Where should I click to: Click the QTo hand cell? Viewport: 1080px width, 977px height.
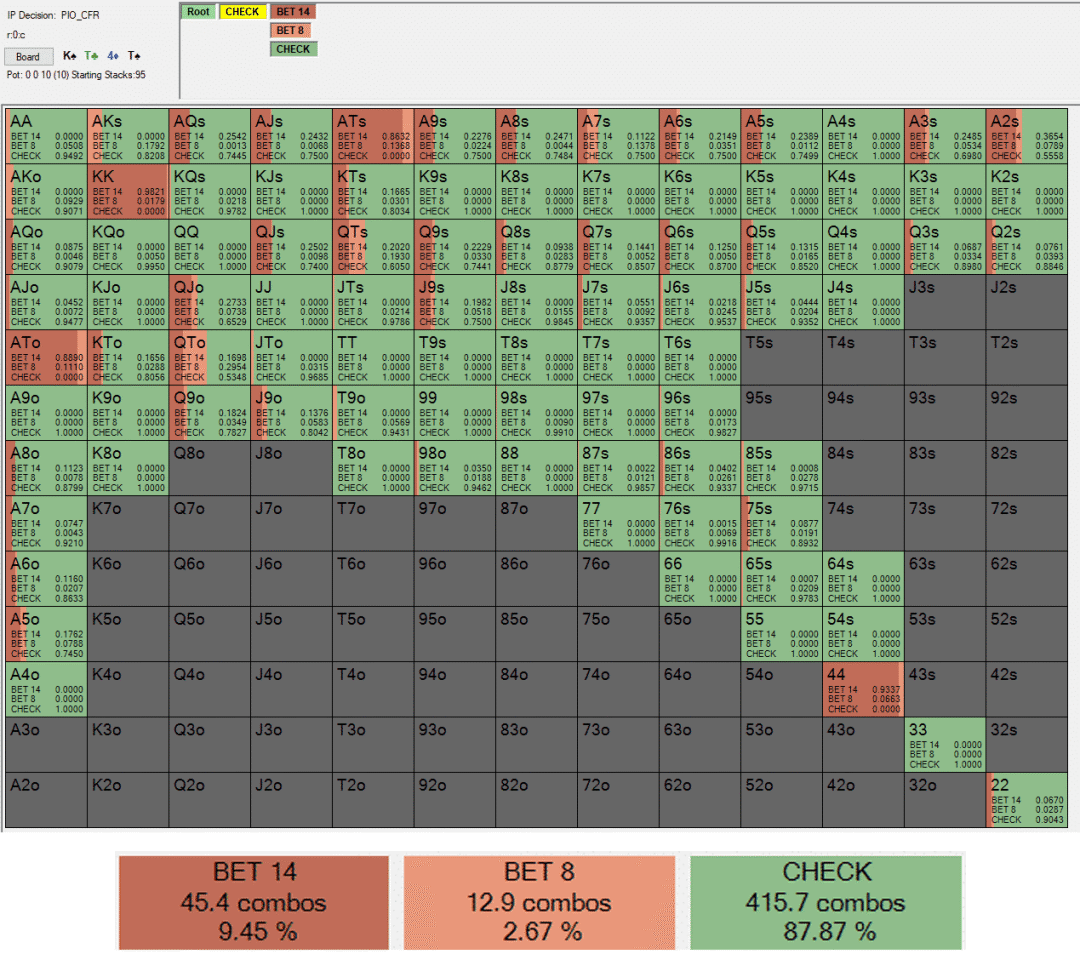[209, 357]
